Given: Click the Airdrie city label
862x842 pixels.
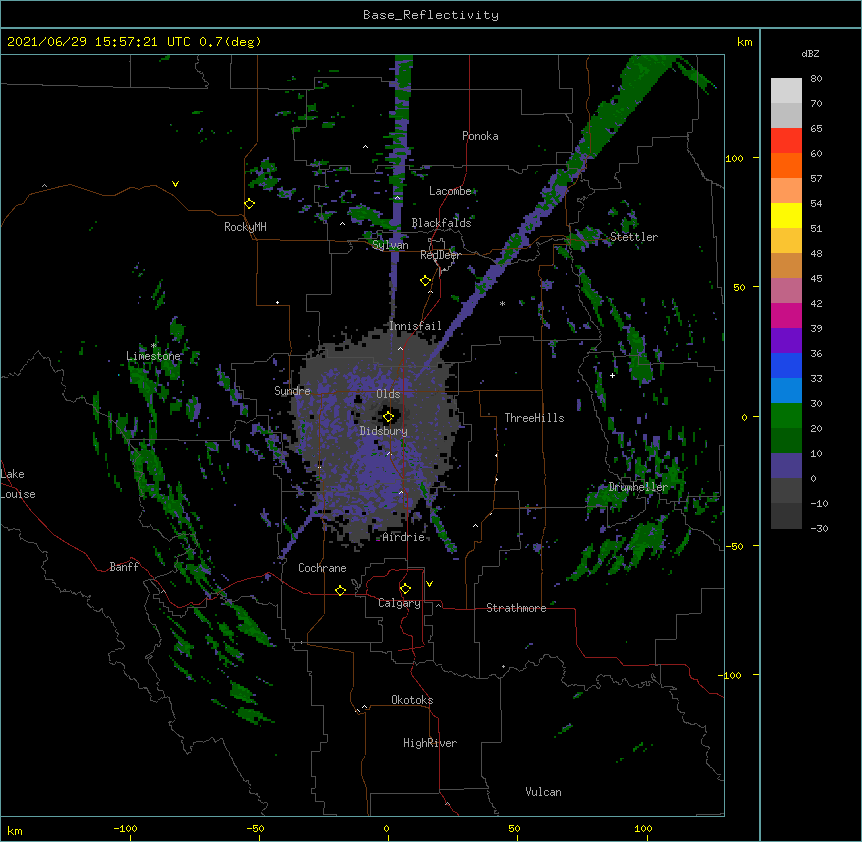Looking at the screenshot, I should (x=404, y=537).
